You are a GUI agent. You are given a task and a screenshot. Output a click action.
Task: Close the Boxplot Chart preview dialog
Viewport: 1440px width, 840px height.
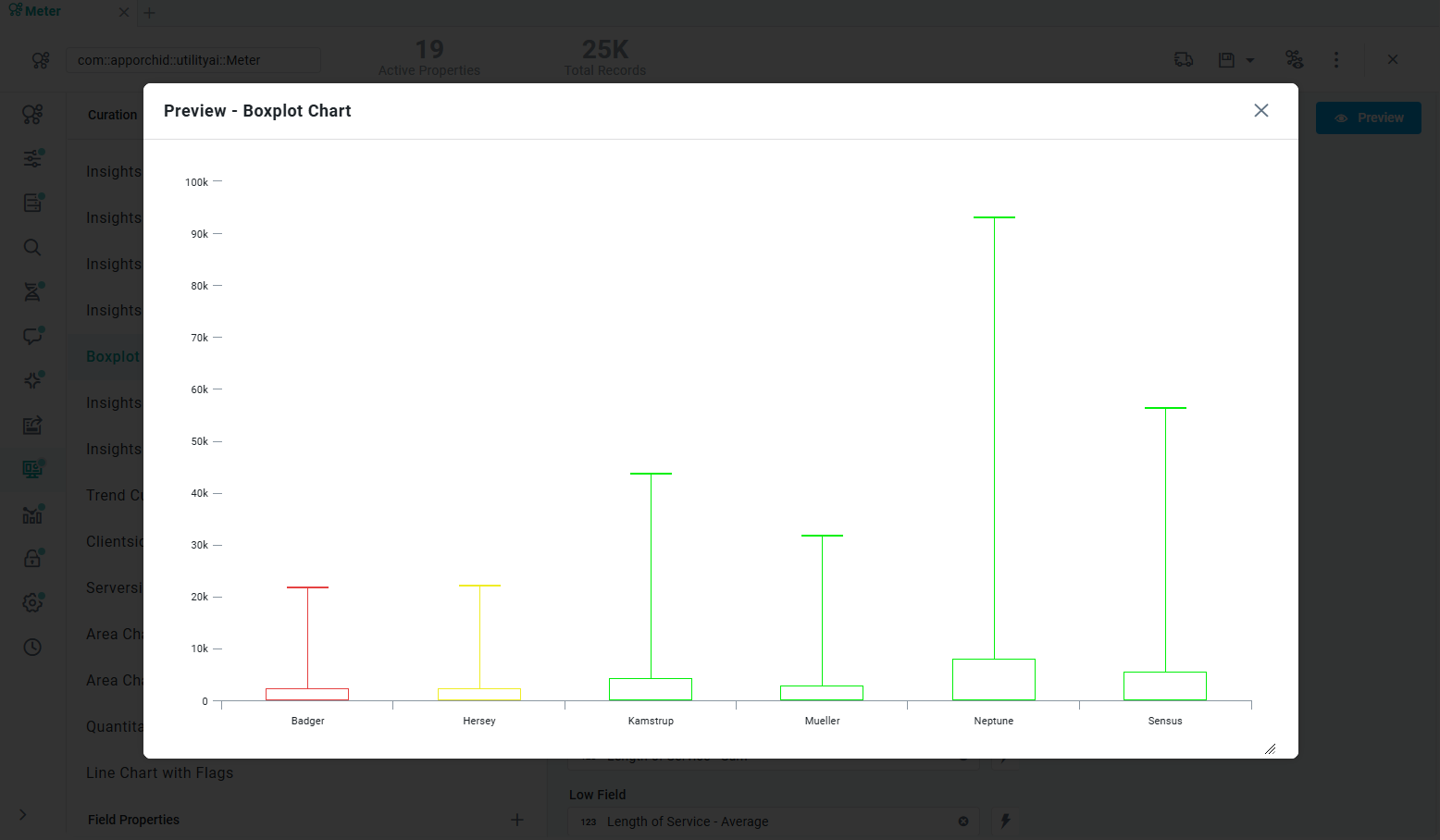click(1260, 111)
